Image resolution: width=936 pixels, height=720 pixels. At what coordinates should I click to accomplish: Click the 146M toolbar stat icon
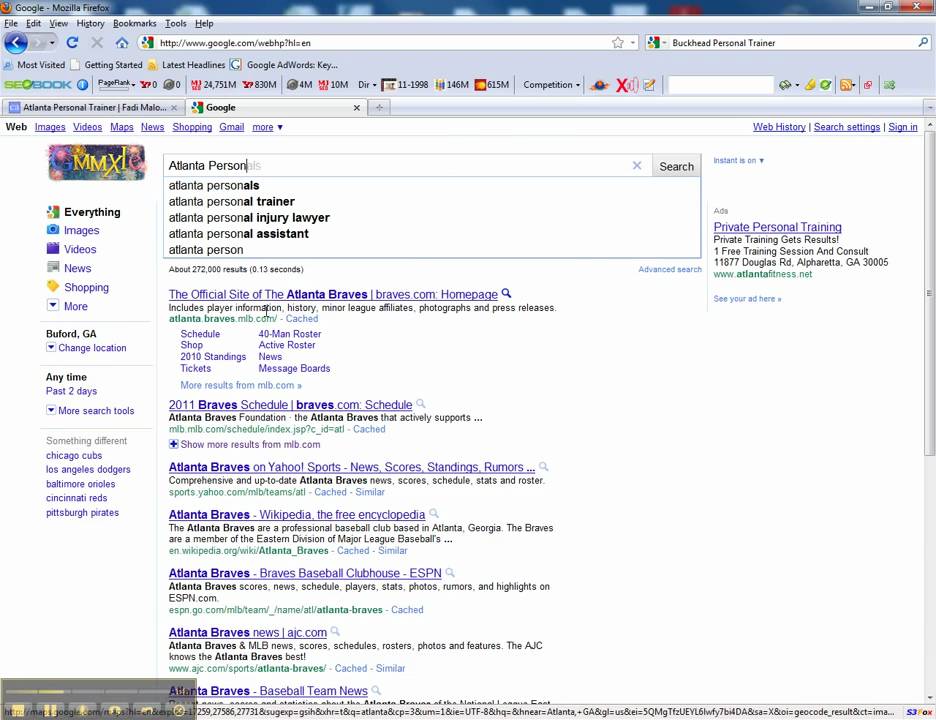pyautogui.click(x=451, y=85)
